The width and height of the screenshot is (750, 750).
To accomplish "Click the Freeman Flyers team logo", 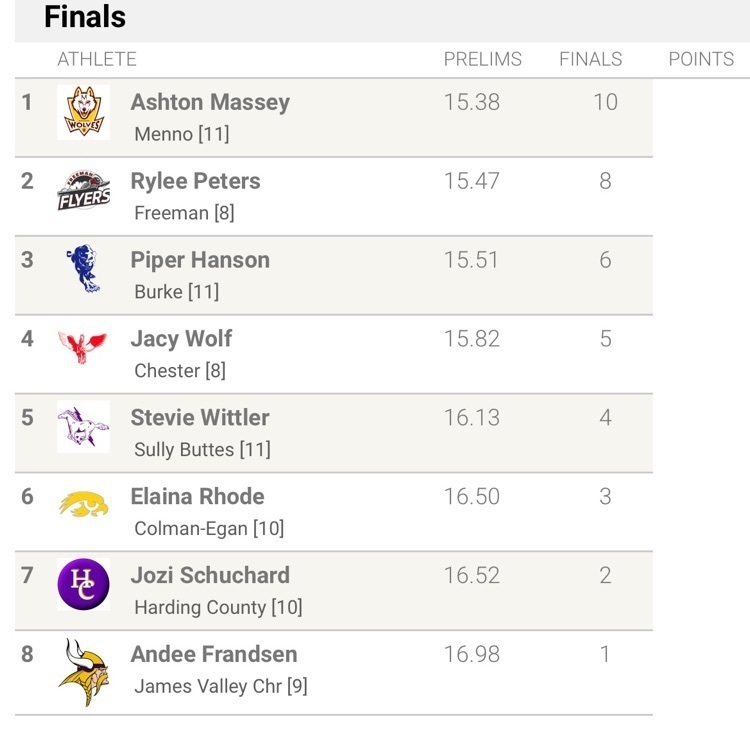I will [83, 190].
